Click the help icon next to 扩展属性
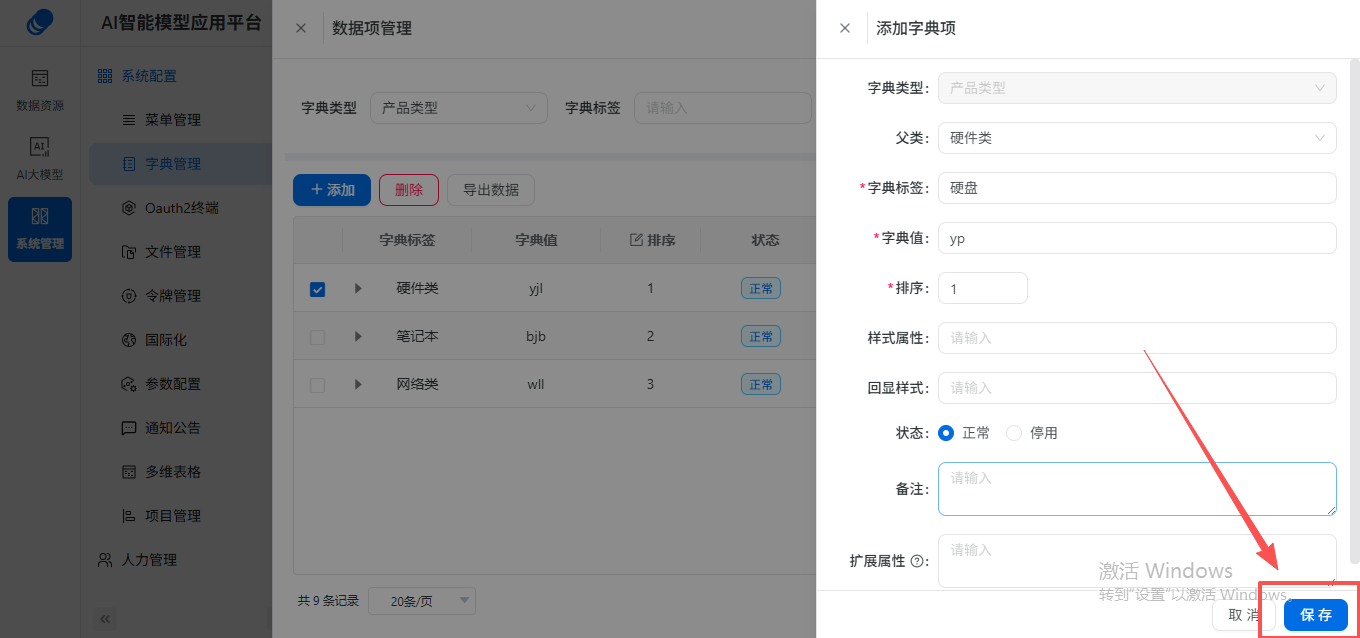The height and width of the screenshot is (638, 1360). point(916,562)
